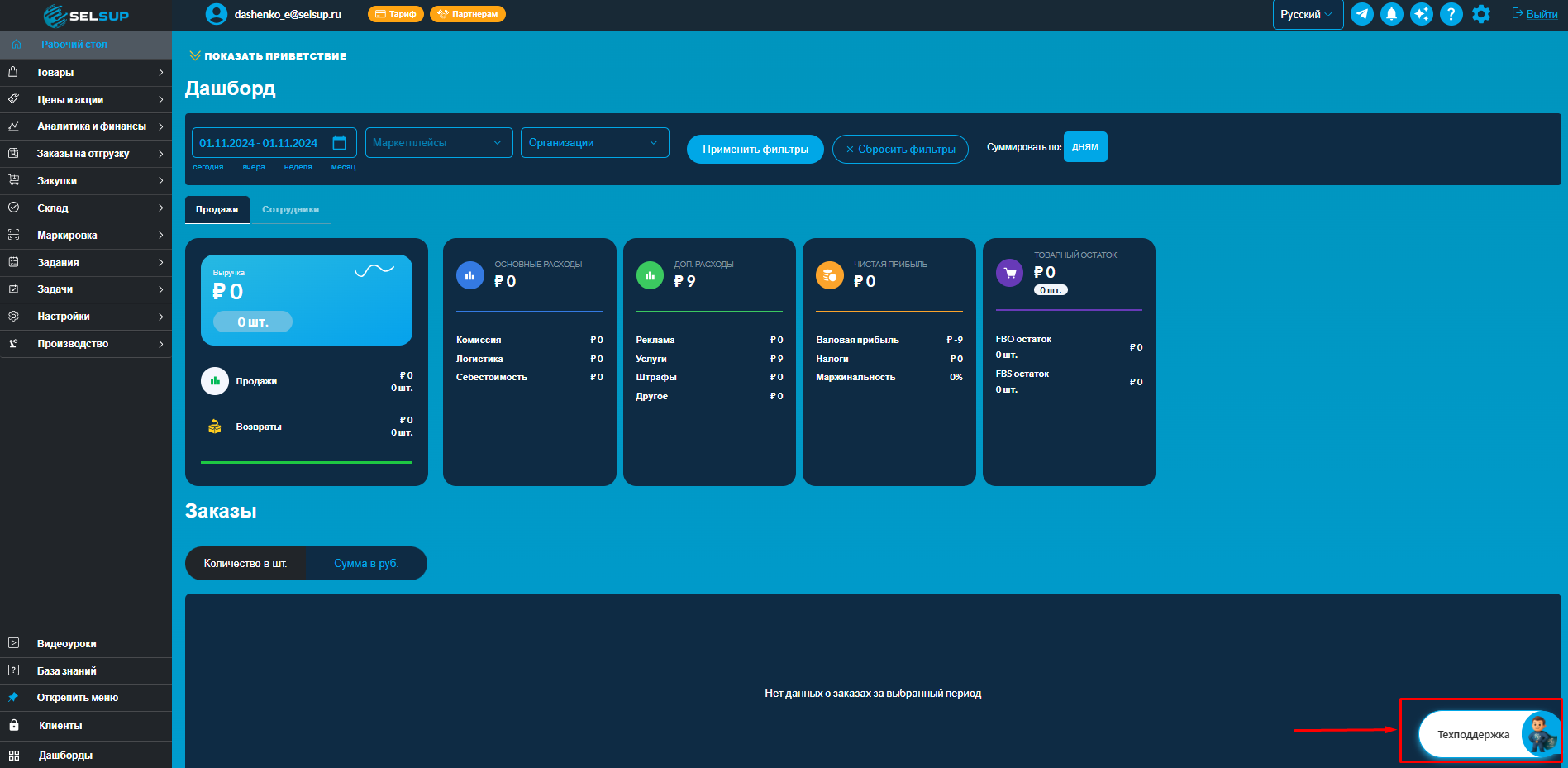Click the Применить фильтры button

pyautogui.click(x=755, y=150)
